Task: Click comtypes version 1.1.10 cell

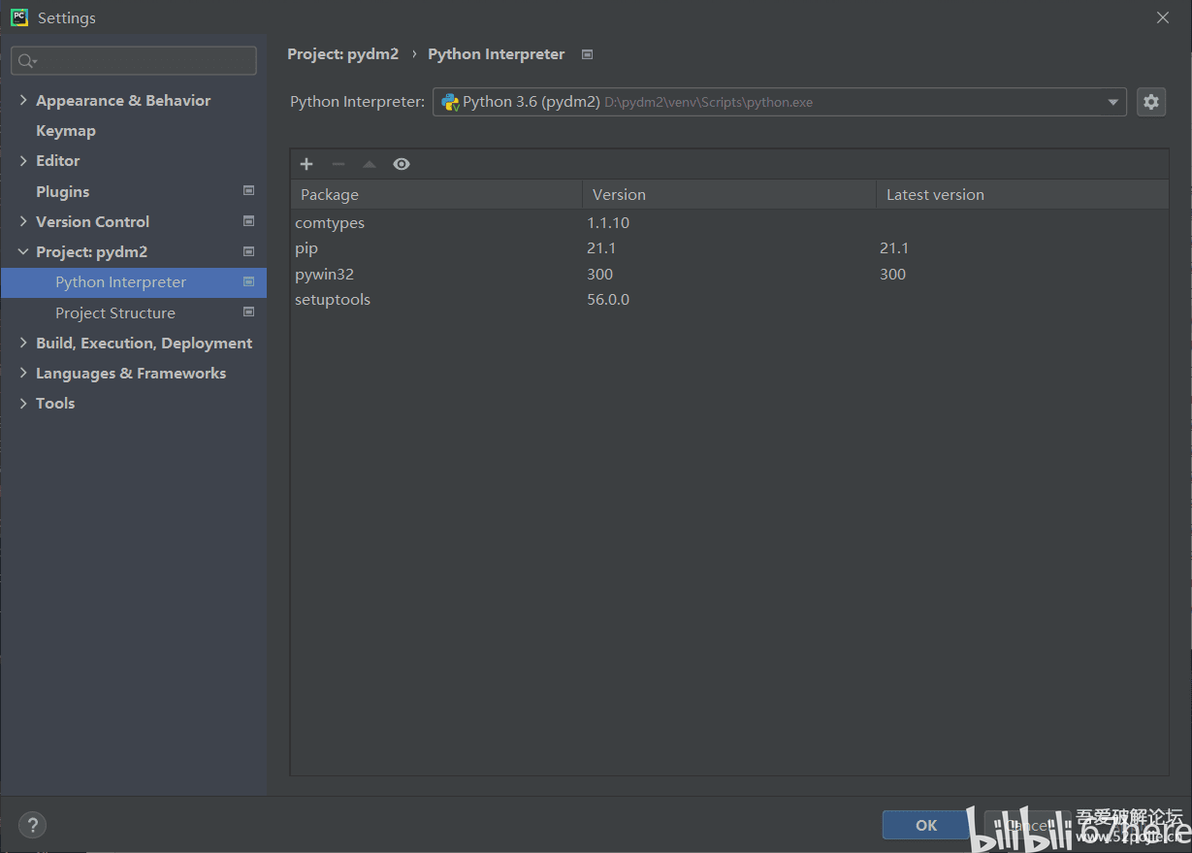Action: [x=608, y=223]
